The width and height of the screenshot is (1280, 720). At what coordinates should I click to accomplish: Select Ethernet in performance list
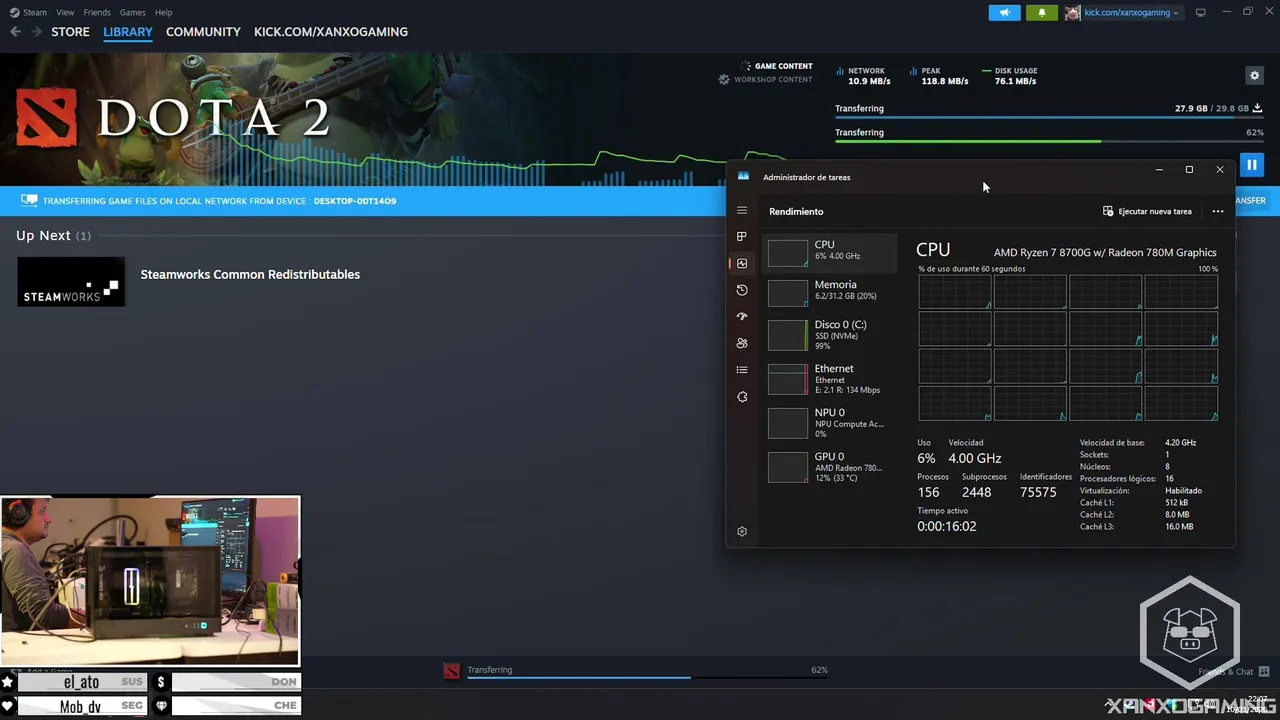pos(830,379)
